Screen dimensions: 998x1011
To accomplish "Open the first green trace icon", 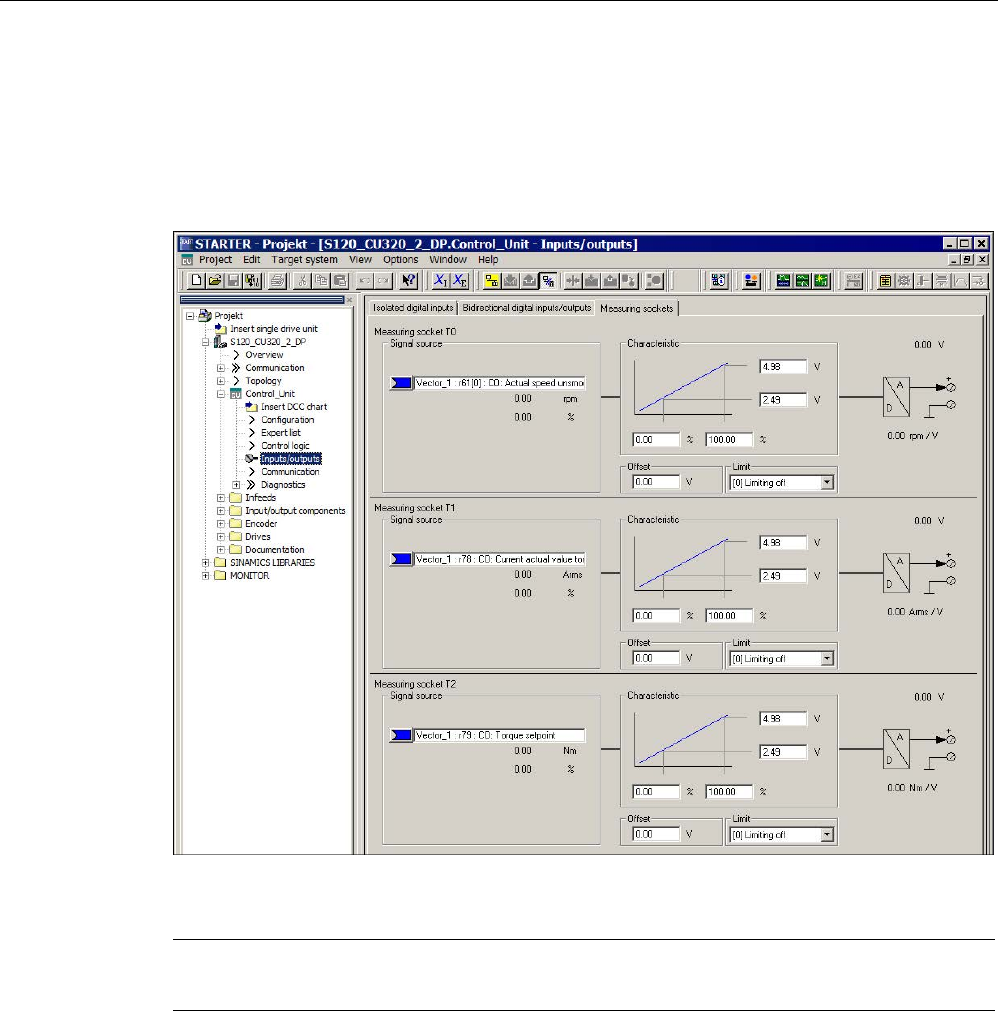I will coord(783,280).
